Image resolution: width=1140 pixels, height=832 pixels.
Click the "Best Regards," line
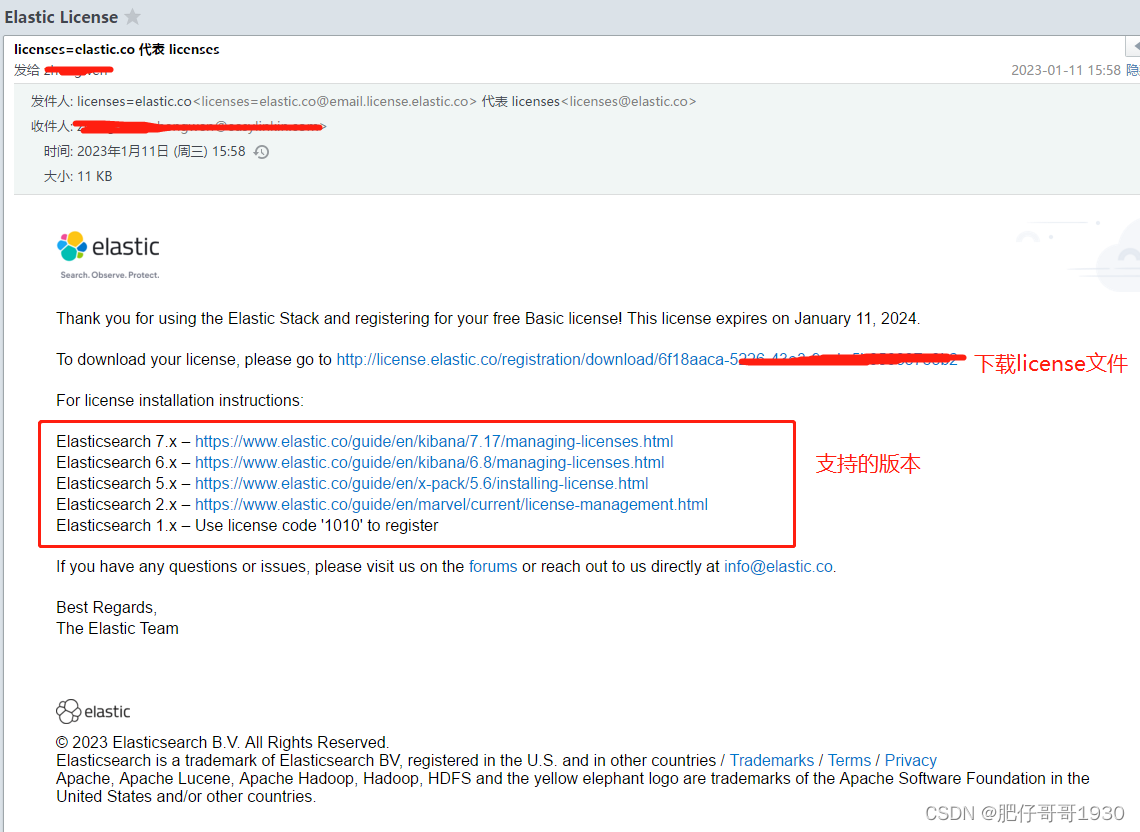(x=106, y=608)
